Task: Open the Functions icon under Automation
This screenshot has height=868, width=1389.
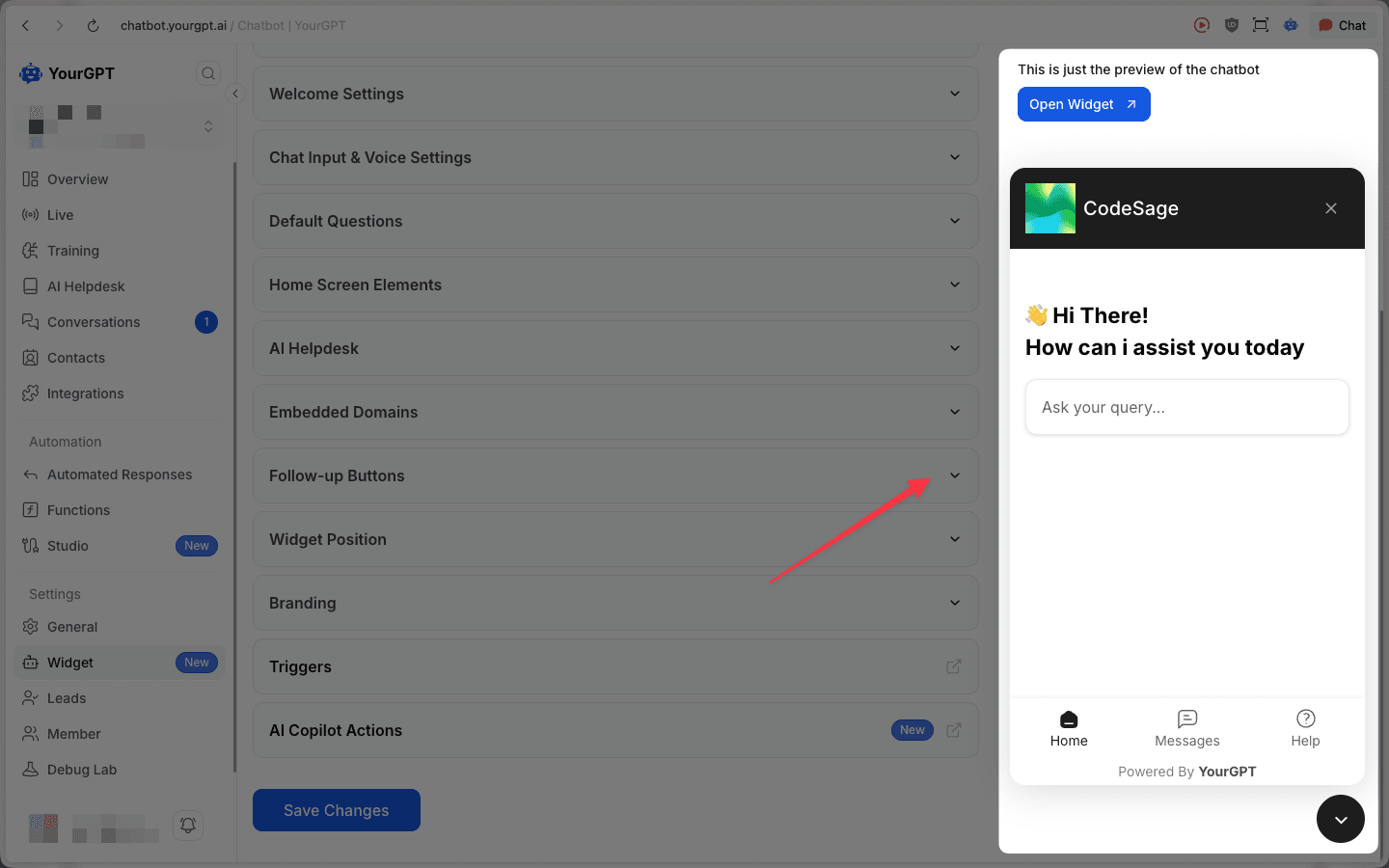Action: coord(30,509)
